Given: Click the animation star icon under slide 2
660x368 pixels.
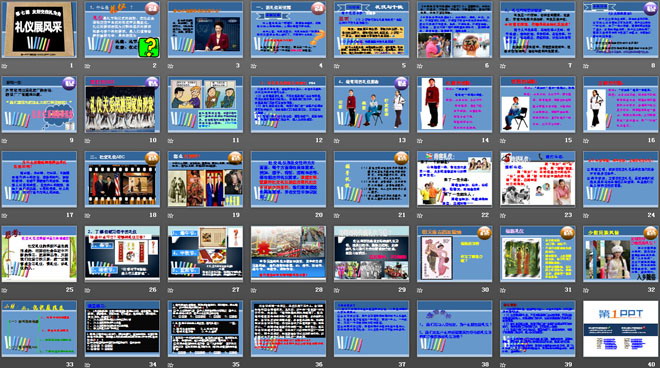Looking at the screenshot, I should coord(88,66).
